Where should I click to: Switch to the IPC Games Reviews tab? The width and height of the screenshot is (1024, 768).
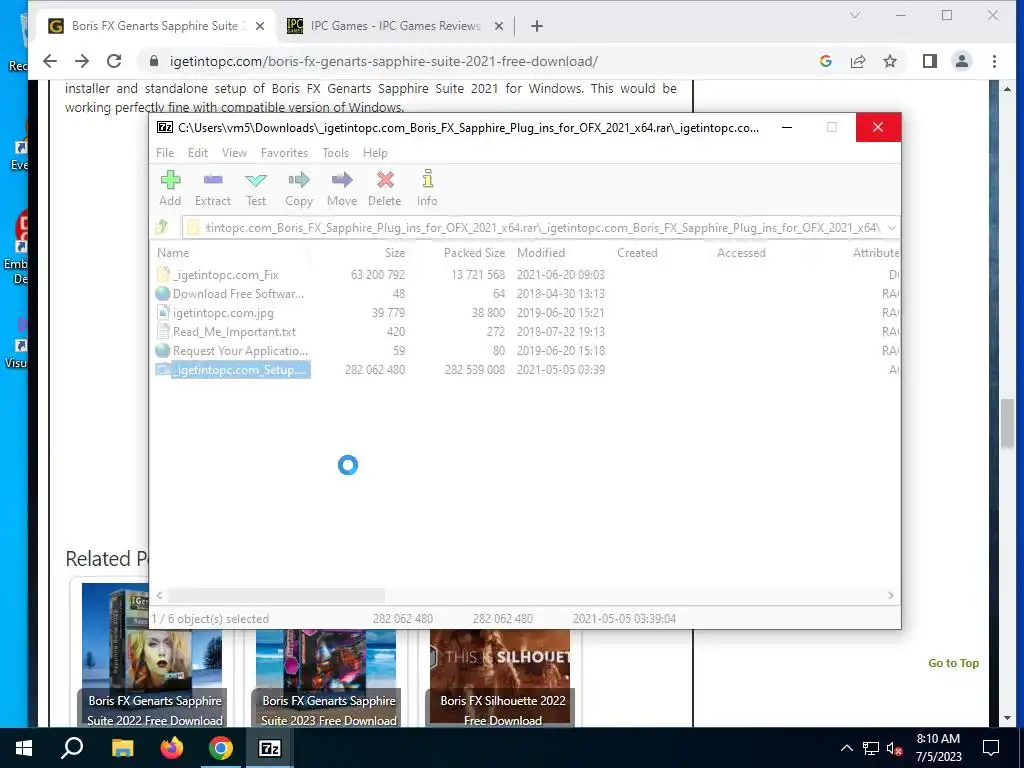coord(394,26)
